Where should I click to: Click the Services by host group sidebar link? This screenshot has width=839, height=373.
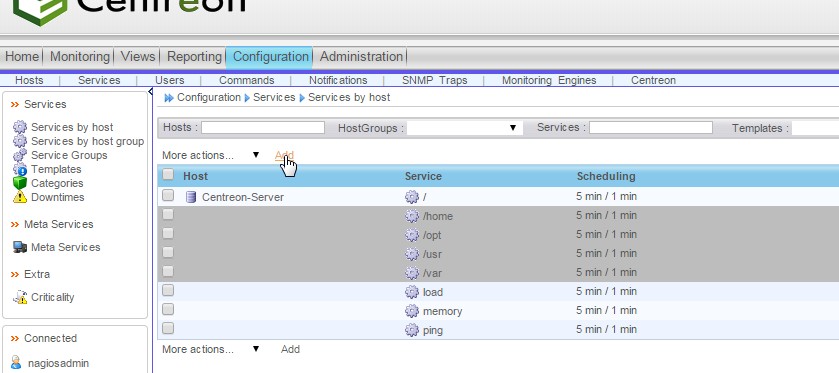87,141
